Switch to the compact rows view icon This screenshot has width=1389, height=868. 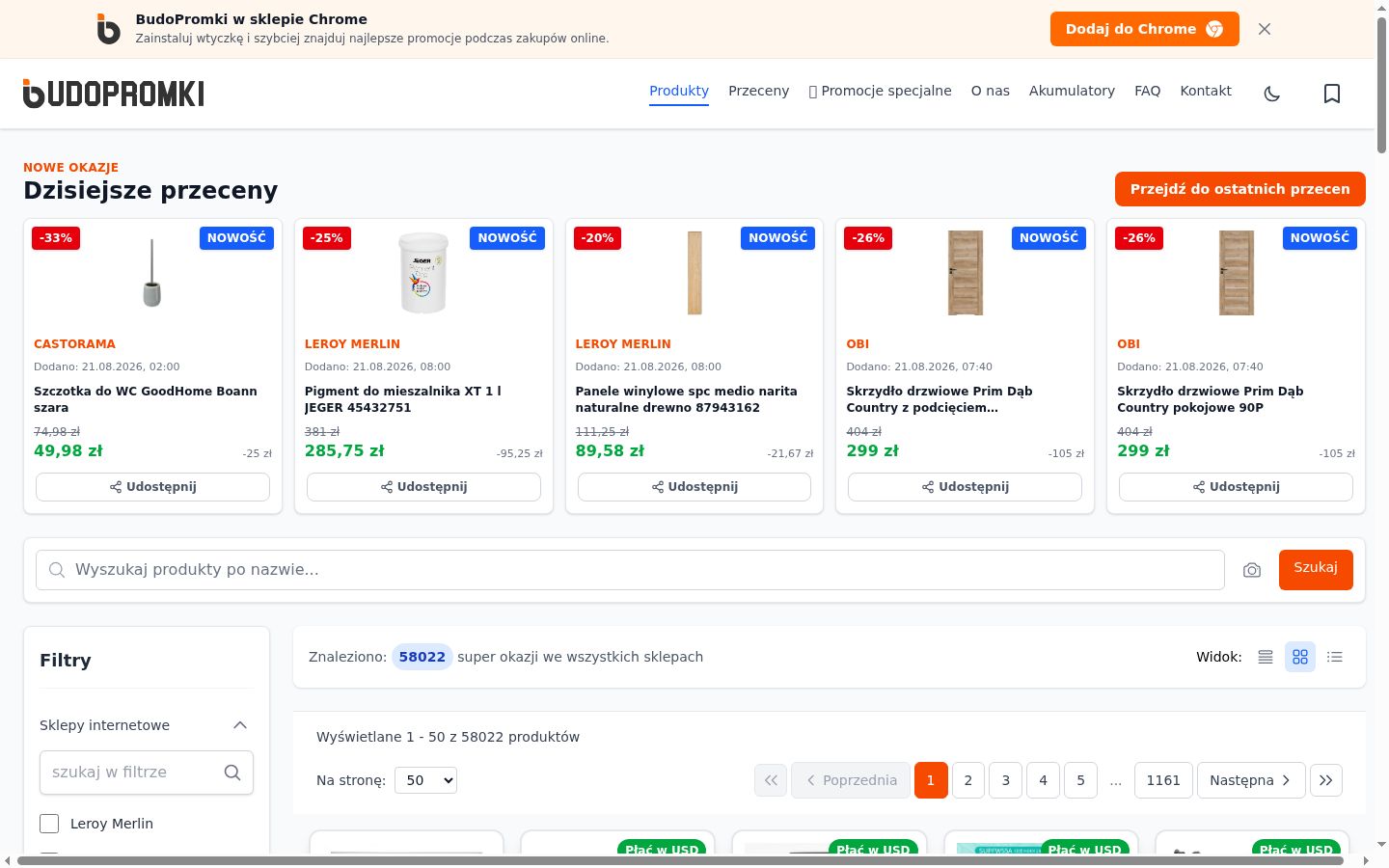pos(1266,657)
